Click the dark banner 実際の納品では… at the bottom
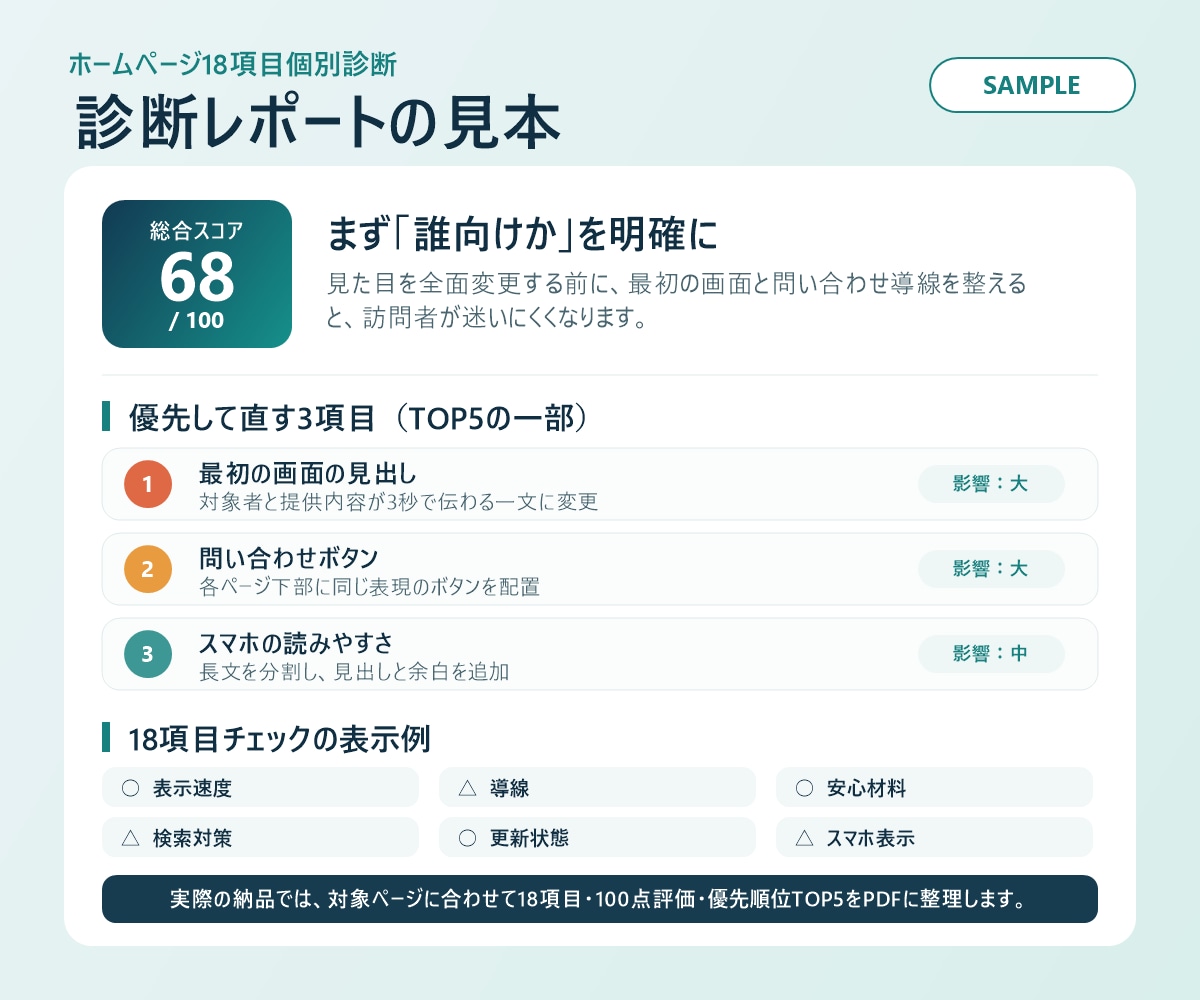1200x1000 pixels. 600,899
